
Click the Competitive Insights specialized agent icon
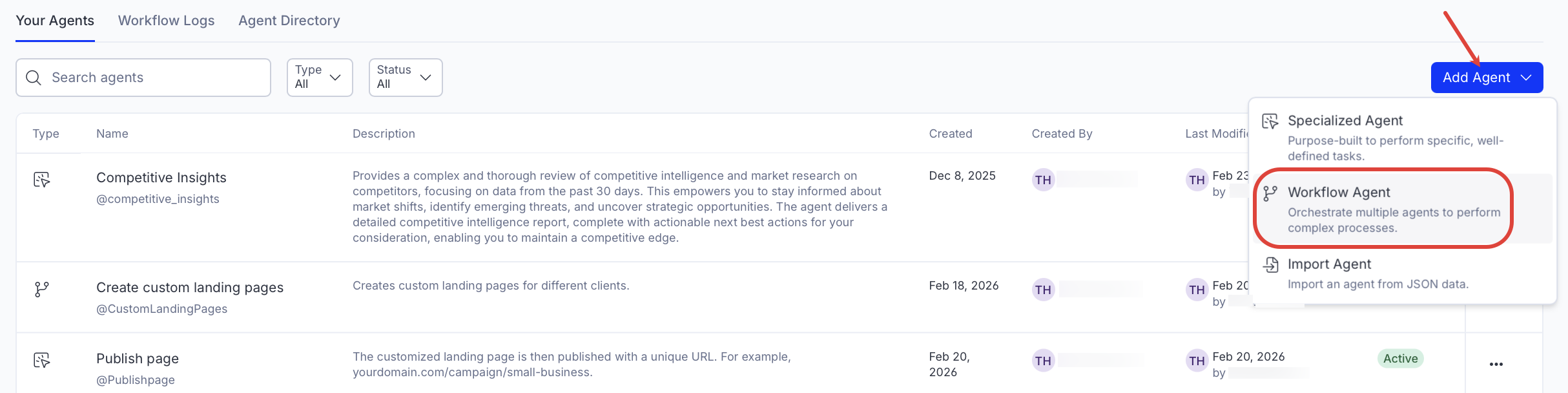coord(42,180)
